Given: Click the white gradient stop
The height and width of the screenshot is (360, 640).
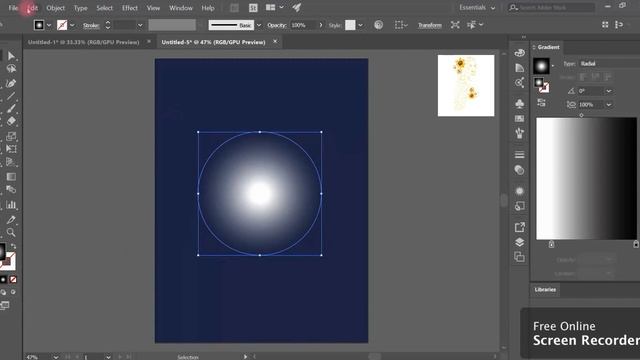Looking at the screenshot, I should click(x=551, y=244).
